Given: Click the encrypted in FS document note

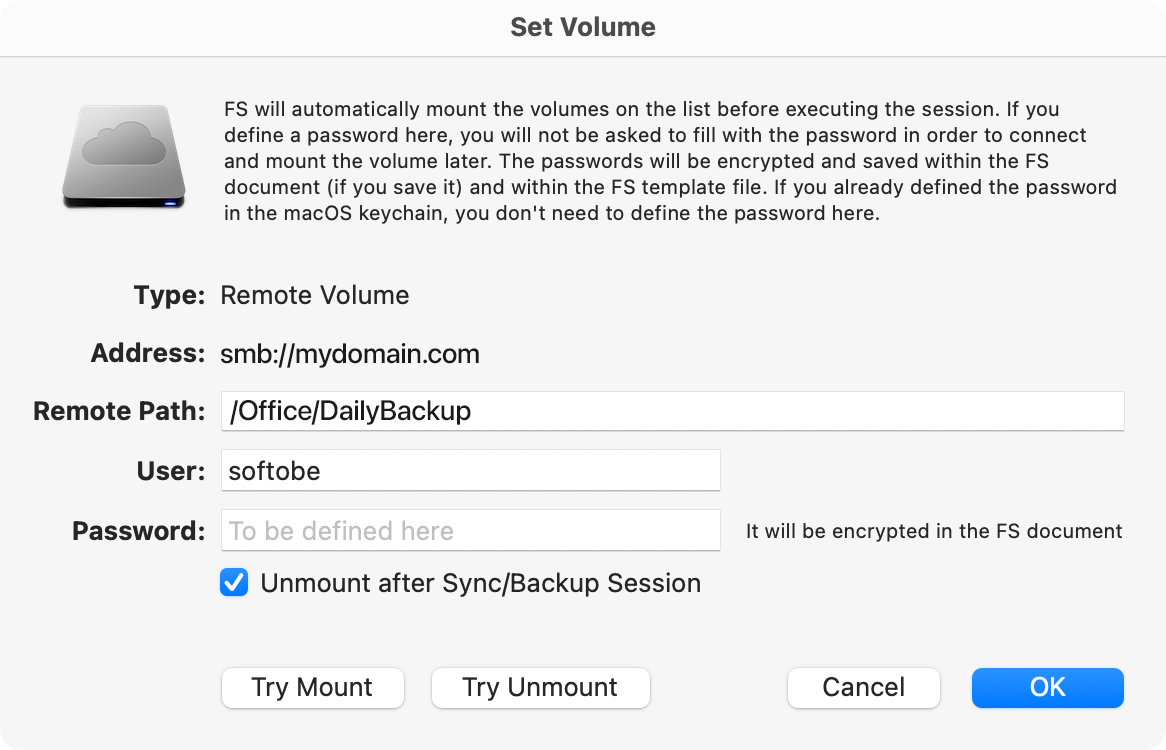Looking at the screenshot, I should point(934,531).
